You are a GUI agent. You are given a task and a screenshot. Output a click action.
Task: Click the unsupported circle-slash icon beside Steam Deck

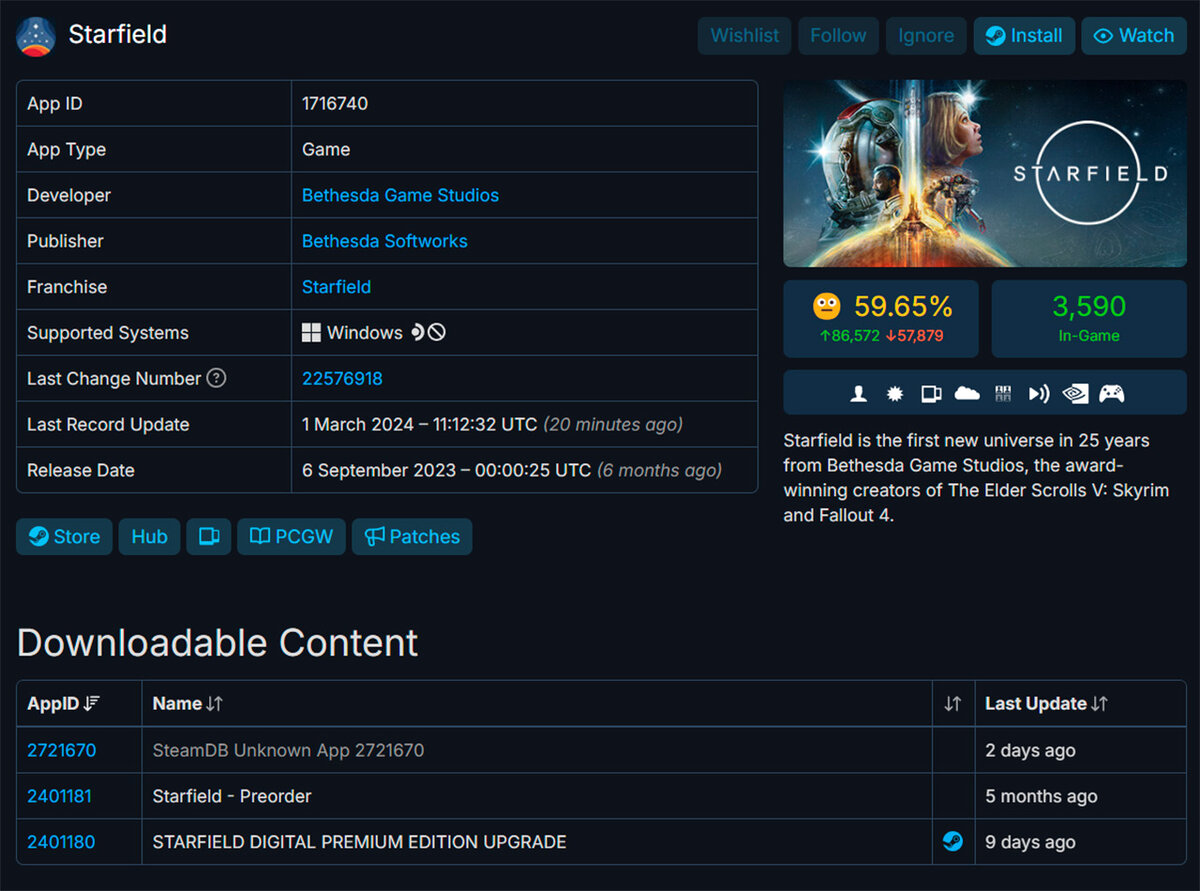tap(436, 333)
